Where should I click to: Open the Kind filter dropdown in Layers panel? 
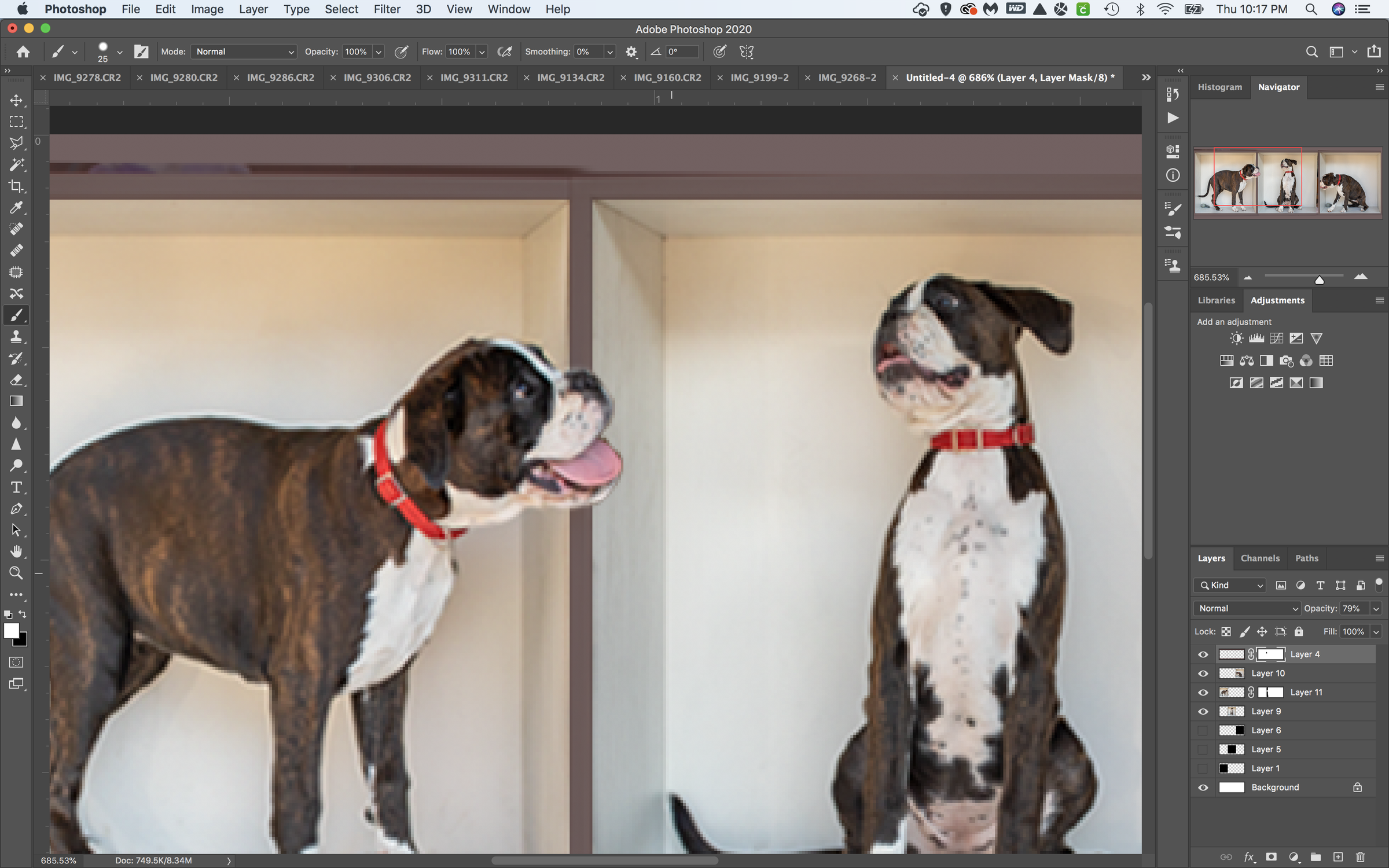pos(1229,585)
